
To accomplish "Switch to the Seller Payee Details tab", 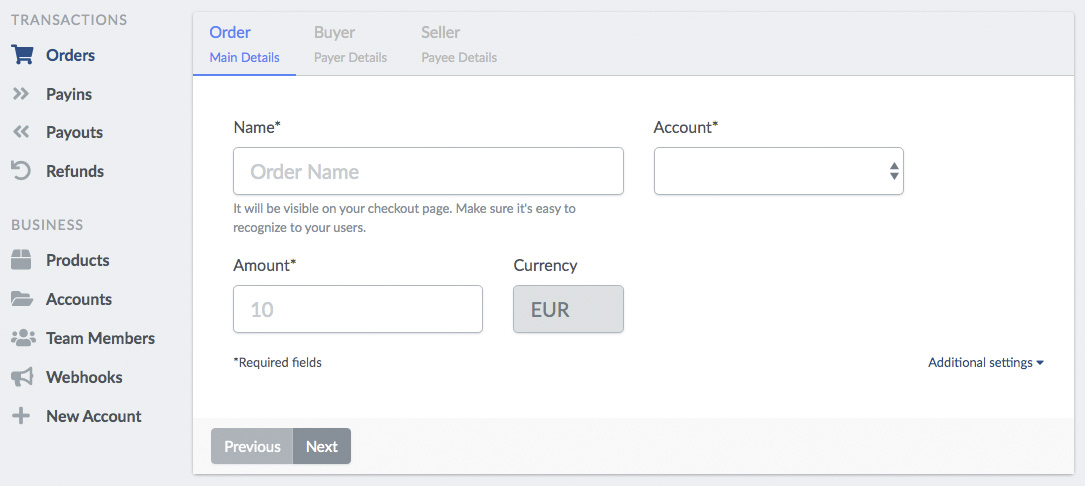I will point(459,44).
